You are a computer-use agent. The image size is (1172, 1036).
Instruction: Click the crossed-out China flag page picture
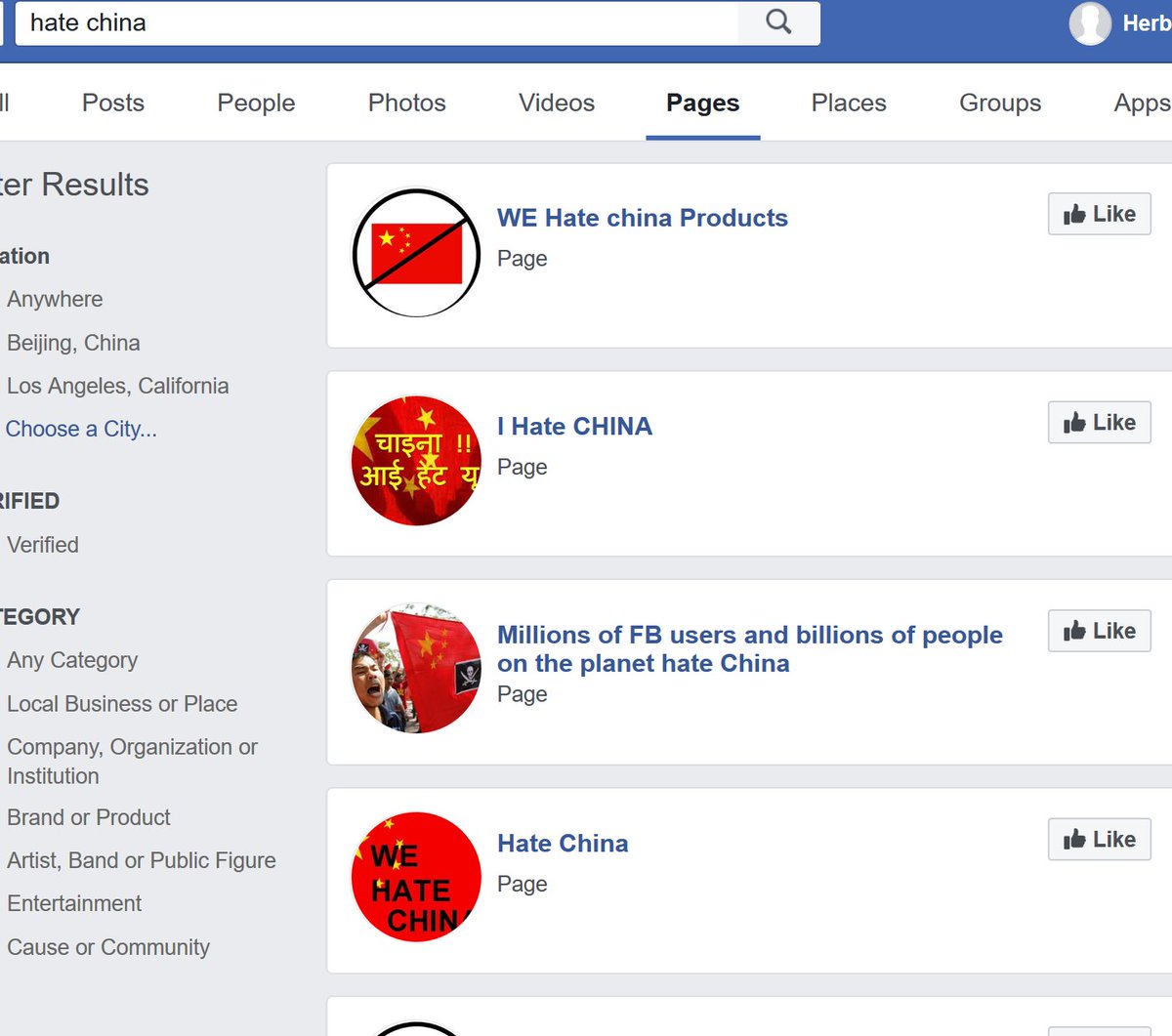[x=416, y=252]
